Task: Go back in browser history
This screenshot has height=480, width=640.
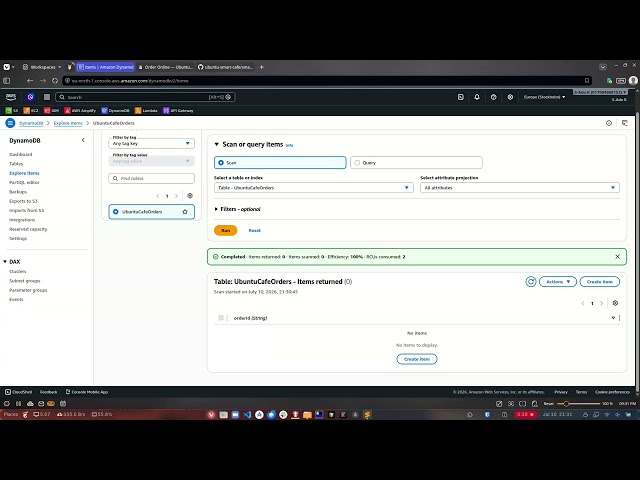Action: 30,81
